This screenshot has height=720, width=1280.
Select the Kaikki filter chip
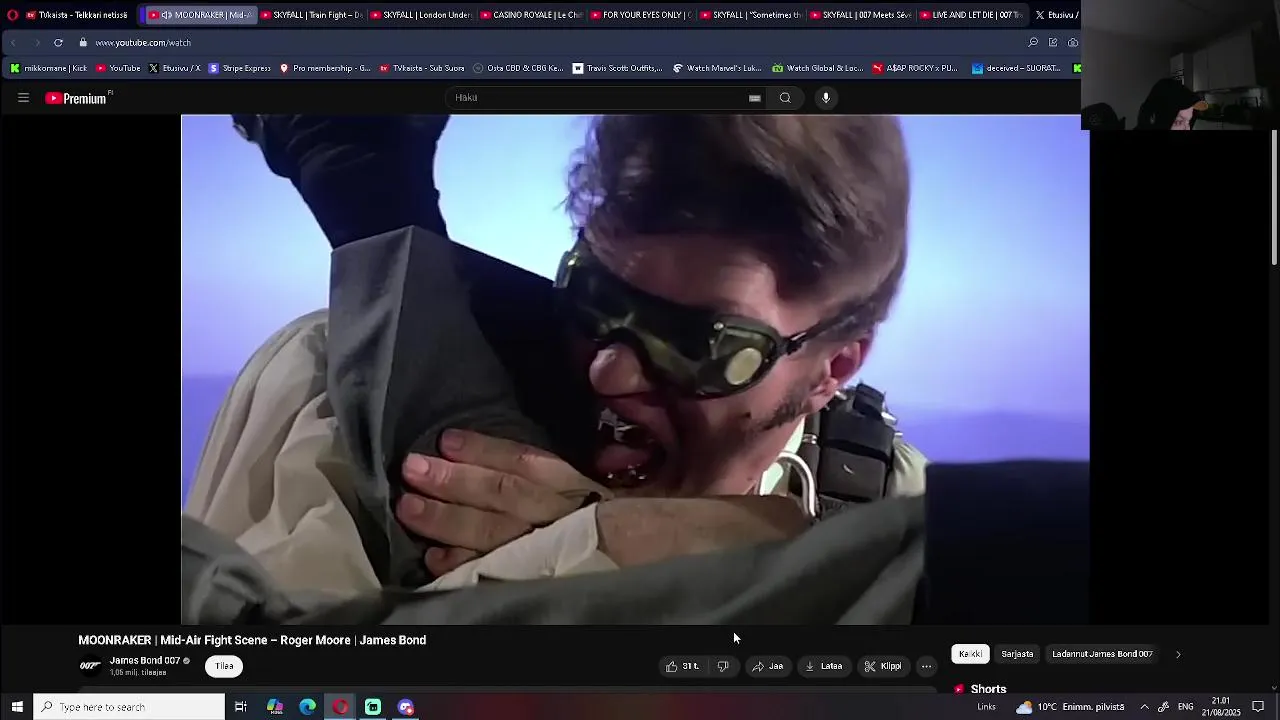coord(970,654)
